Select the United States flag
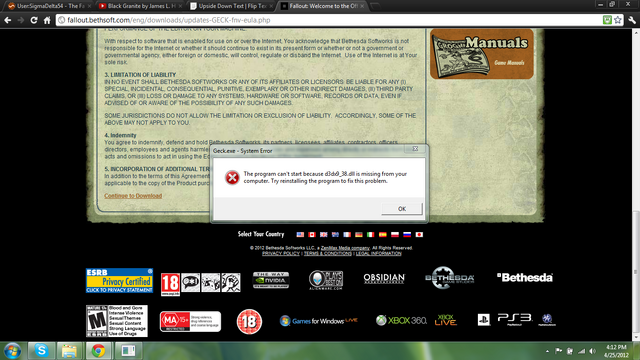Image resolution: width=640 pixels, height=360 pixels. pyautogui.click(x=300, y=235)
